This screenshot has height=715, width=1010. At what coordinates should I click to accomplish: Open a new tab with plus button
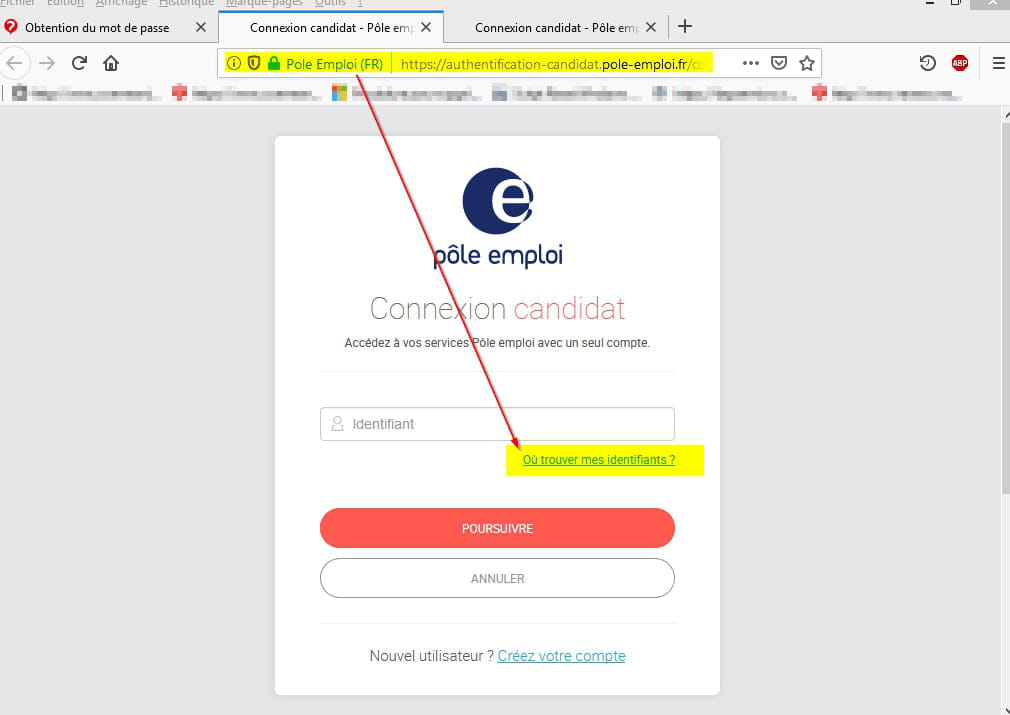click(685, 26)
